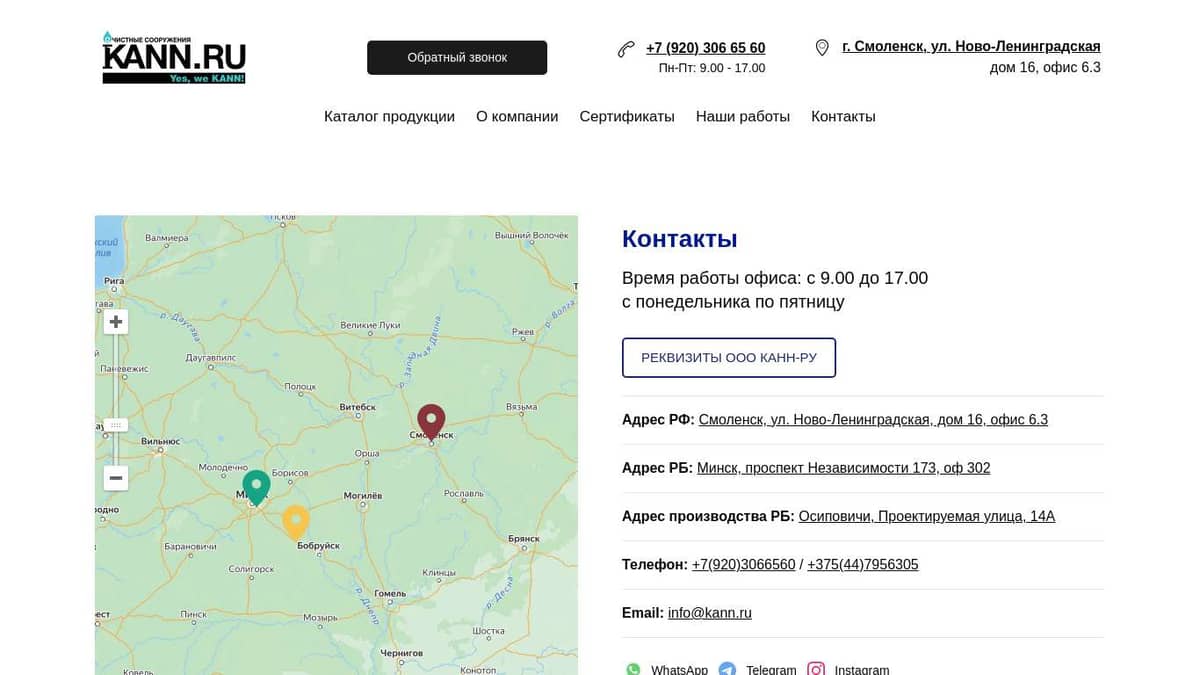Switch to the Сертификаты section
This screenshot has width=1200, height=675.
pos(627,116)
